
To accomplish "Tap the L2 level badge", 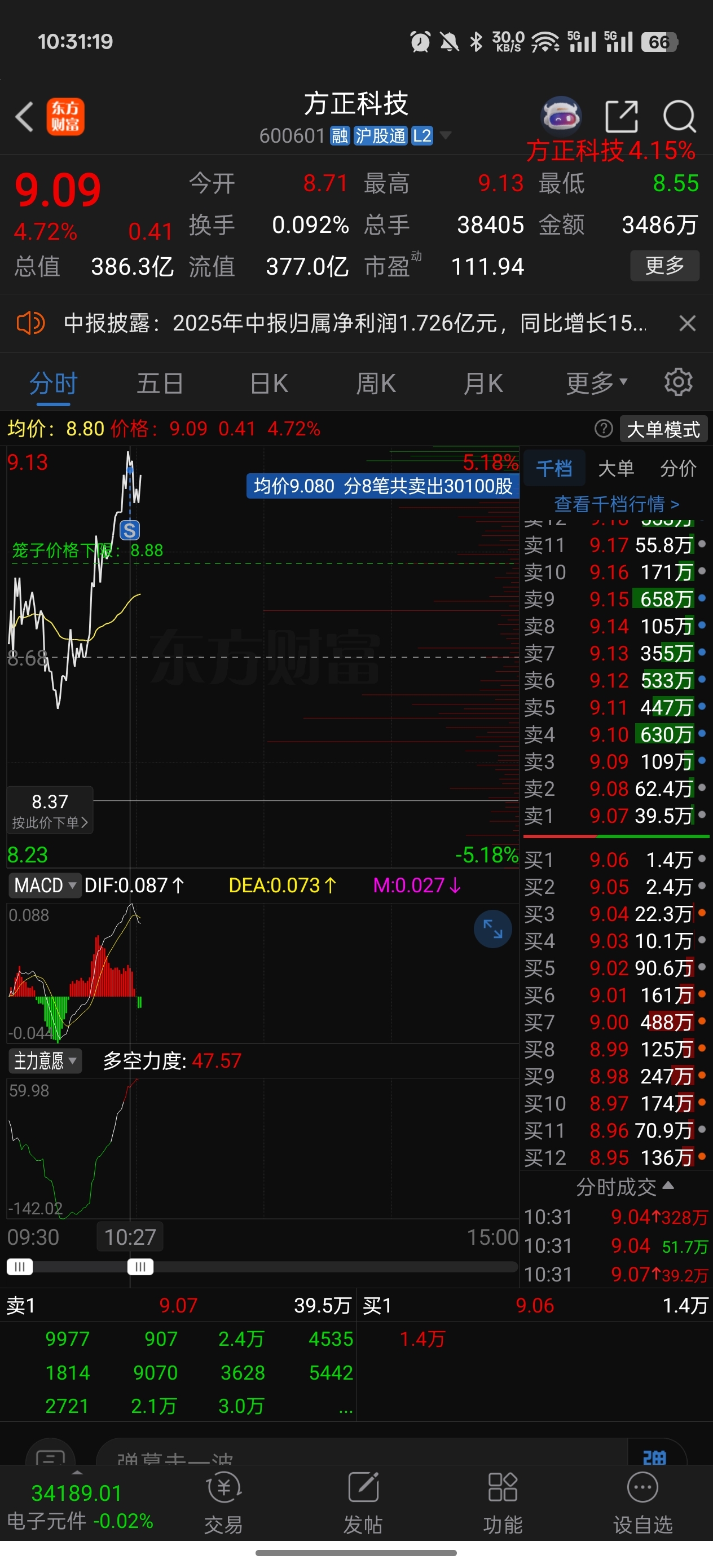I will [x=422, y=136].
